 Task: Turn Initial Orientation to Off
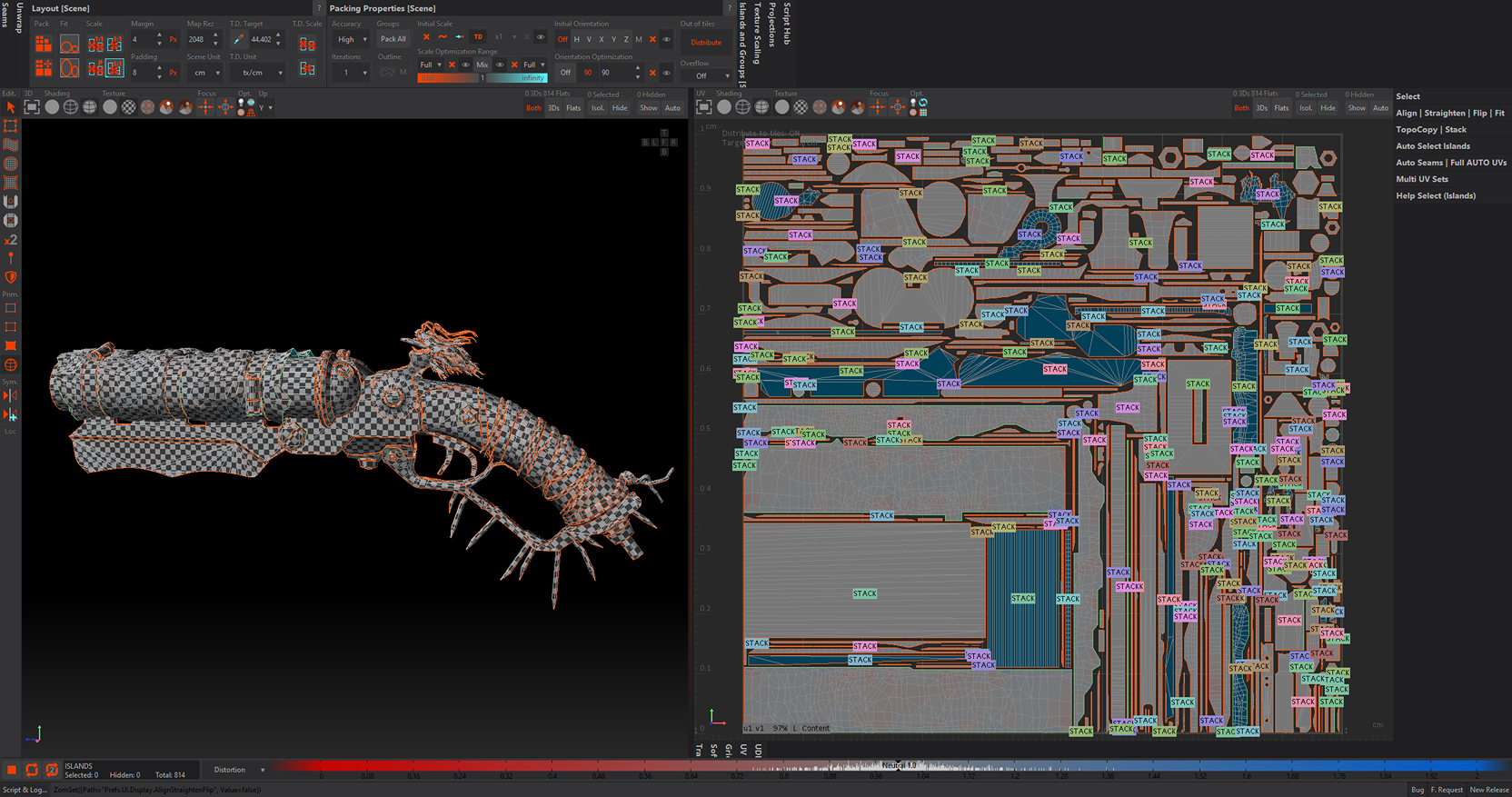pos(562,39)
